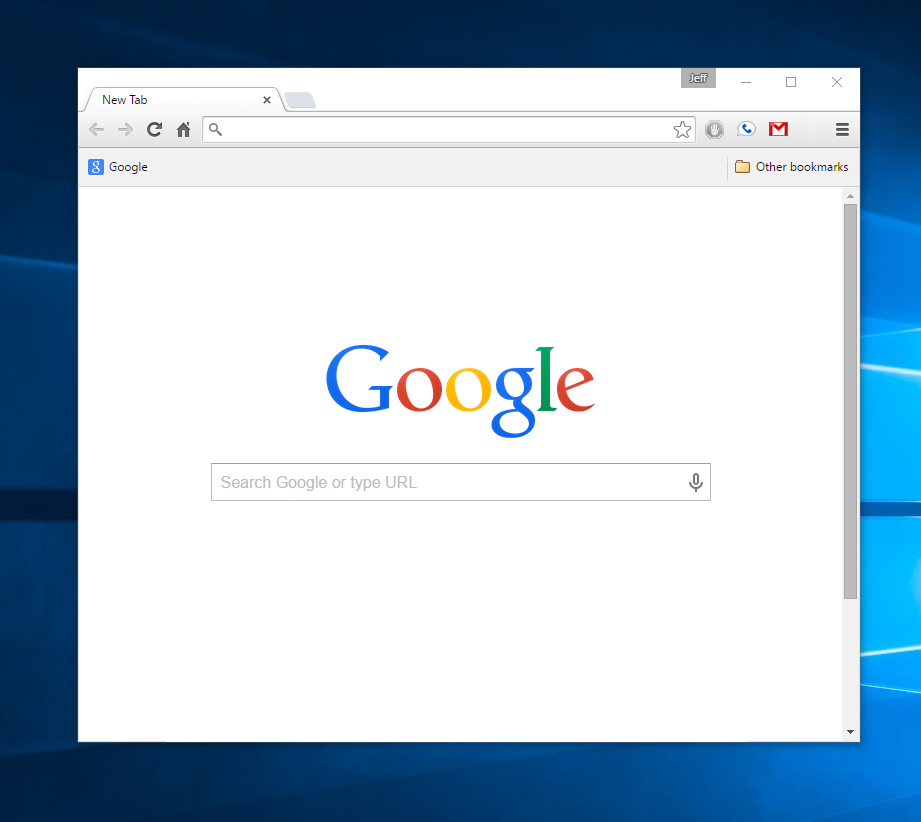This screenshot has width=921, height=822.
Task: Go to the Home page
Action: tap(183, 129)
